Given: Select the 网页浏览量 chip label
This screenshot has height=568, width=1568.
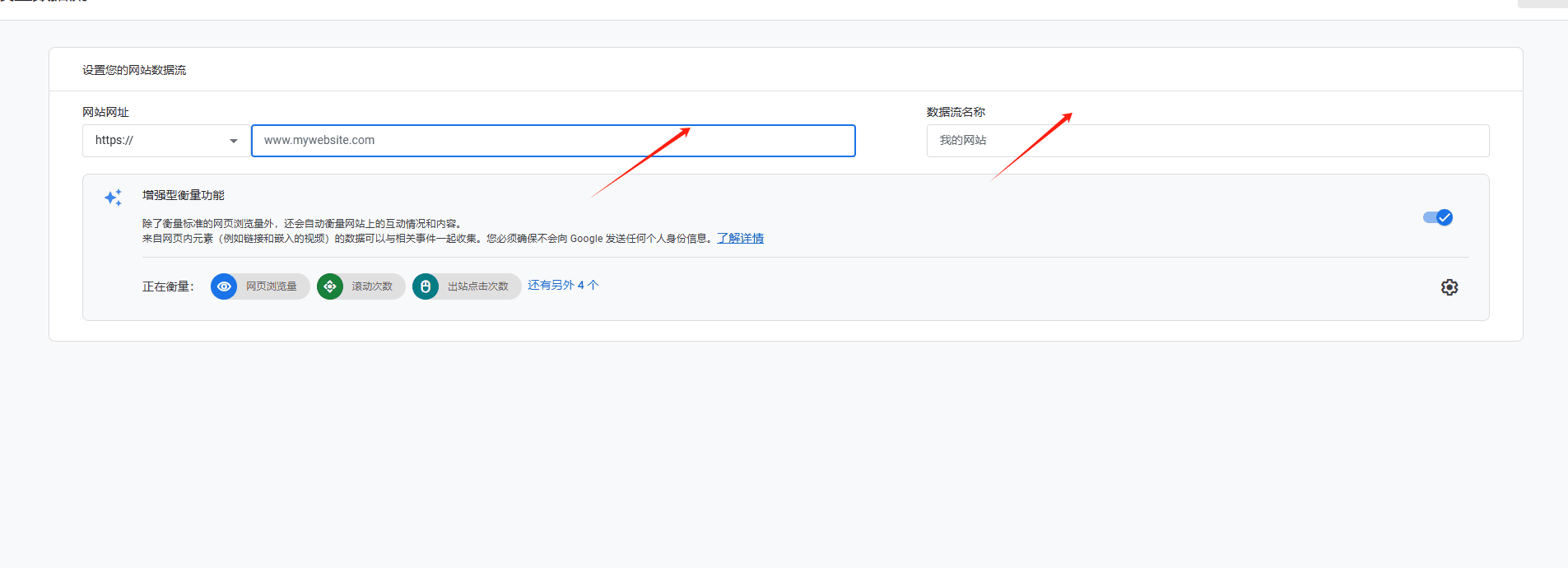Looking at the screenshot, I should point(272,286).
